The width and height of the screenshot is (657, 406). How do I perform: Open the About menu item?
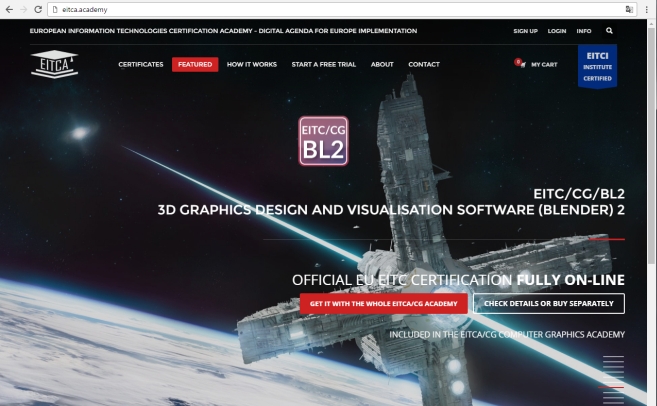click(x=382, y=64)
